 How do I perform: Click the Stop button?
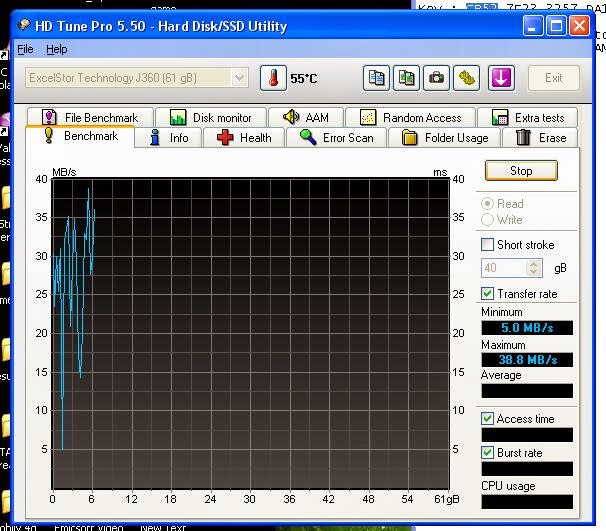(521, 170)
